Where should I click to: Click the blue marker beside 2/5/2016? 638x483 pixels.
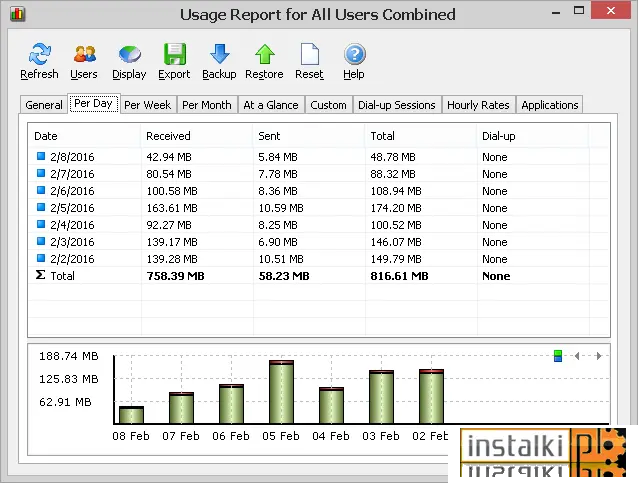click(x=41, y=207)
